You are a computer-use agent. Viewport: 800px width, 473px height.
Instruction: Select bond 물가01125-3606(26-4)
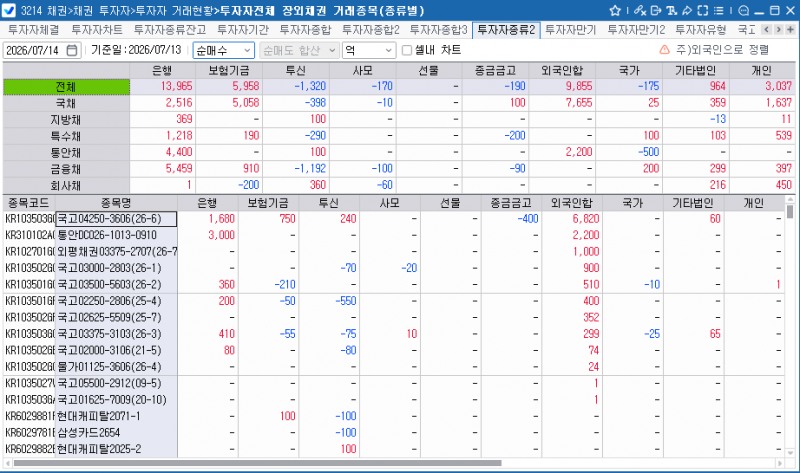116,367
